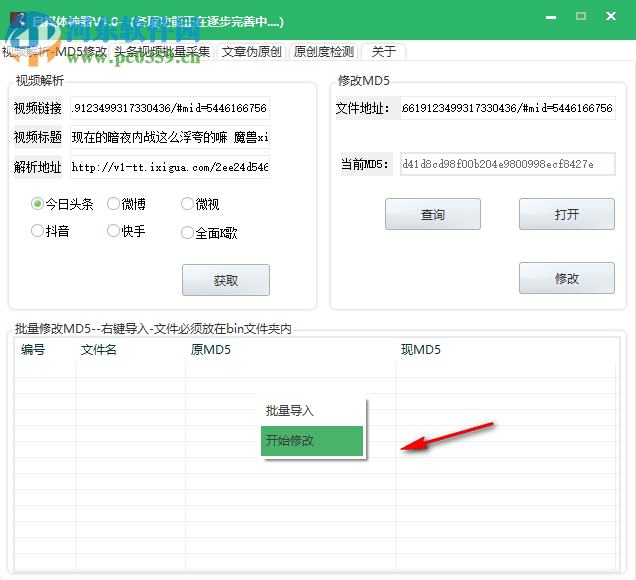Close the application window
The image size is (636, 580).
click(611, 16)
